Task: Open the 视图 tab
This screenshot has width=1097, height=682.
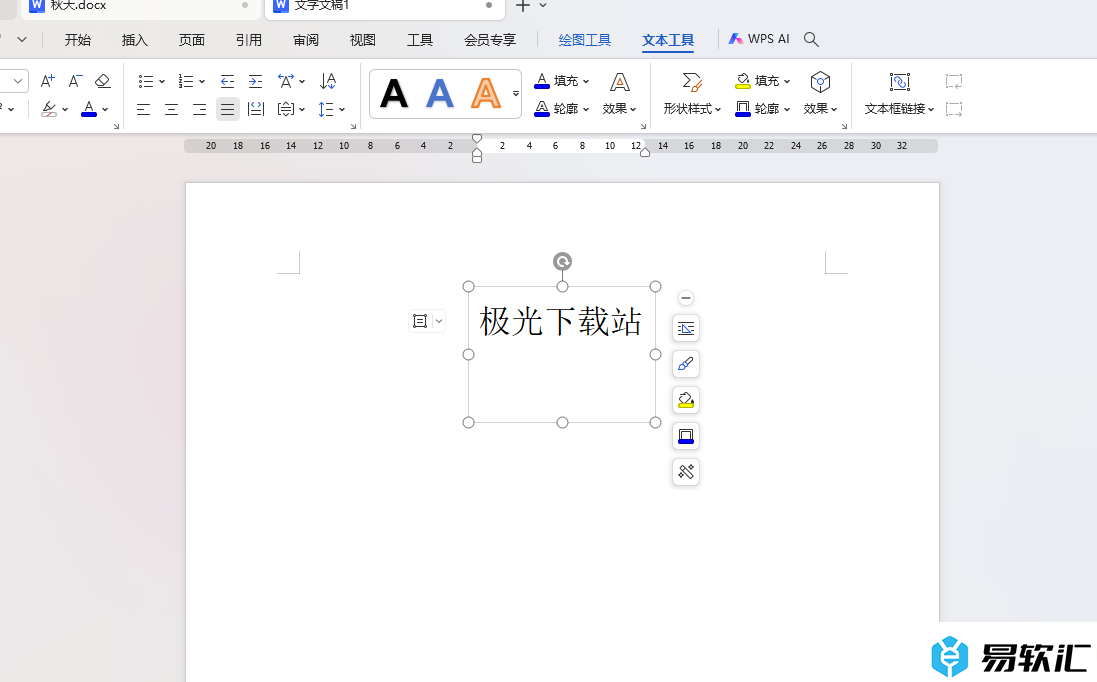Action: 362,40
